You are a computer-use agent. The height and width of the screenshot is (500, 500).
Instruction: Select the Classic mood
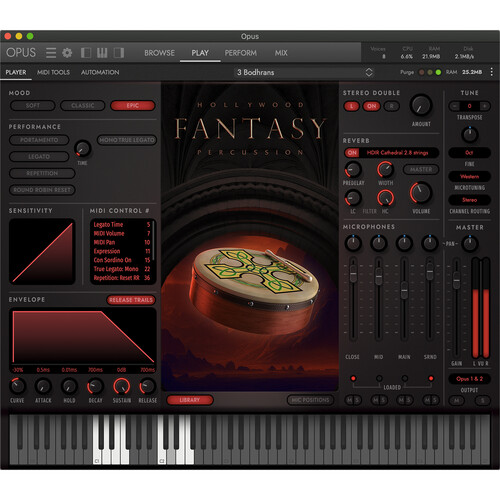click(83, 106)
